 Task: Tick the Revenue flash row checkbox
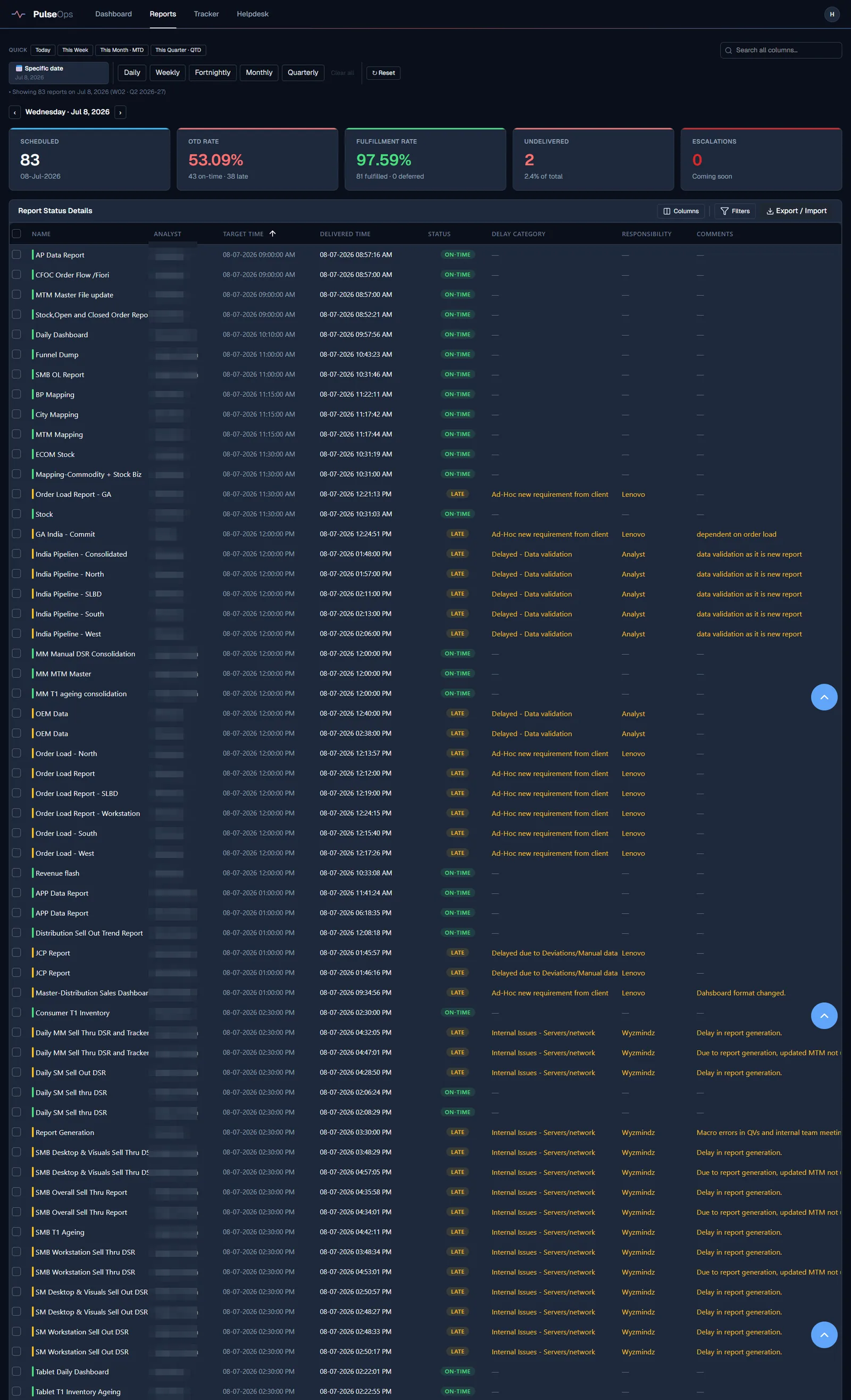point(16,873)
